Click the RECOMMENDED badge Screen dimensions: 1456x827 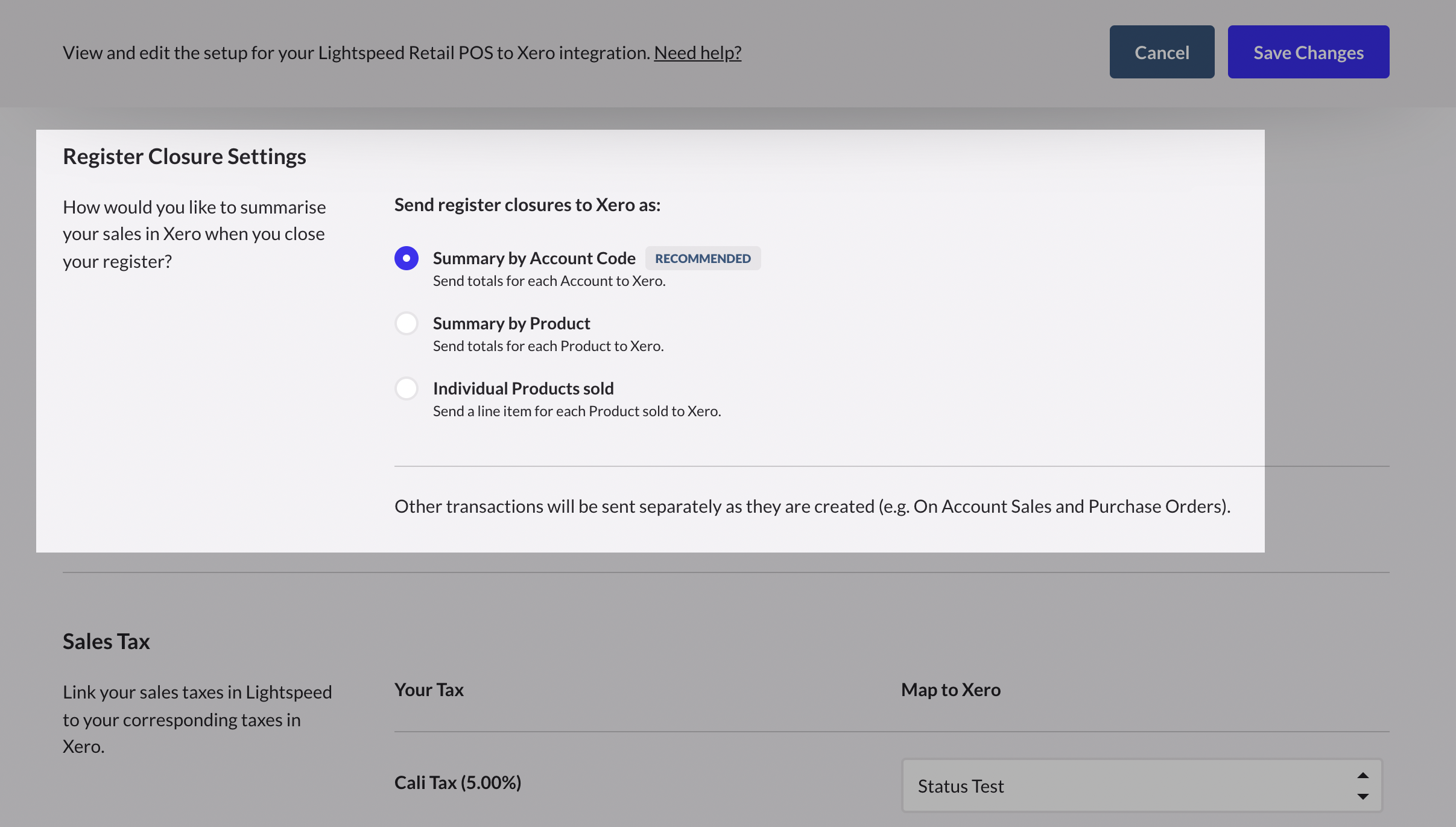click(703, 258)
